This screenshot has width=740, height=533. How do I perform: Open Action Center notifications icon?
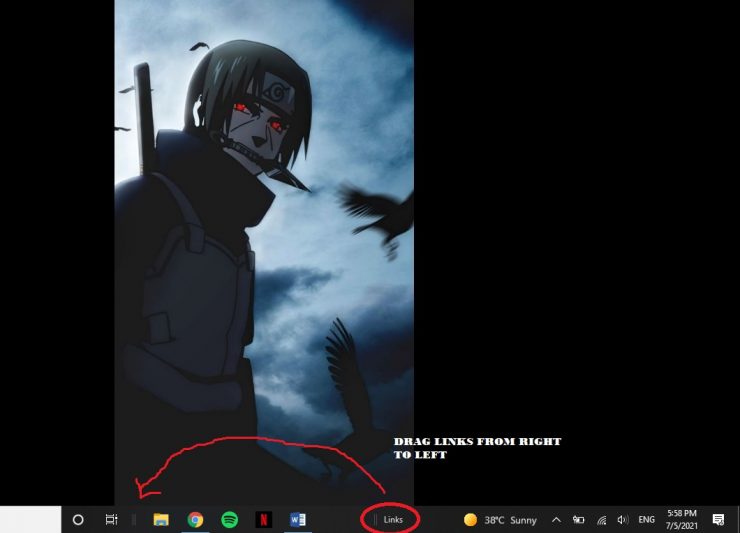718,520
